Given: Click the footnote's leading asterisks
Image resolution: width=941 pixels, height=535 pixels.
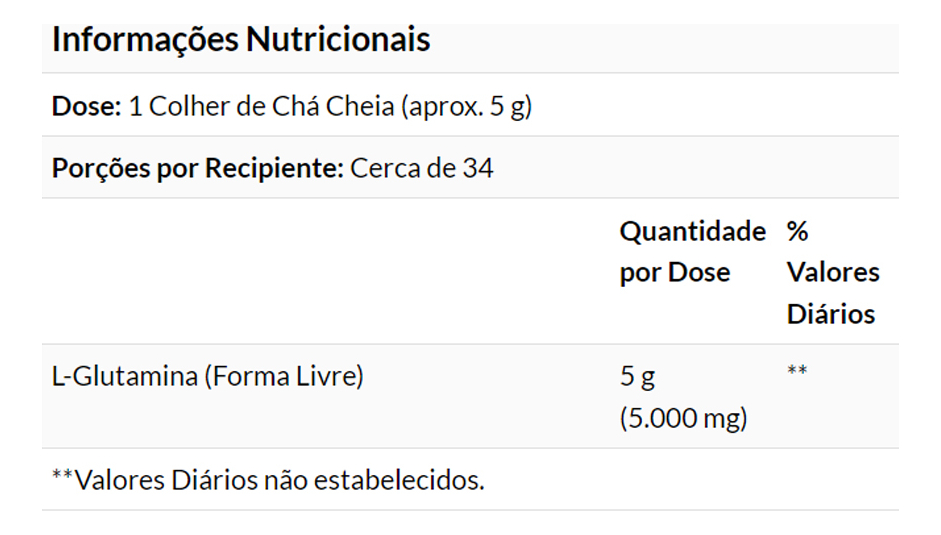Looking at the screenshot, I should [x=62, y=477].
